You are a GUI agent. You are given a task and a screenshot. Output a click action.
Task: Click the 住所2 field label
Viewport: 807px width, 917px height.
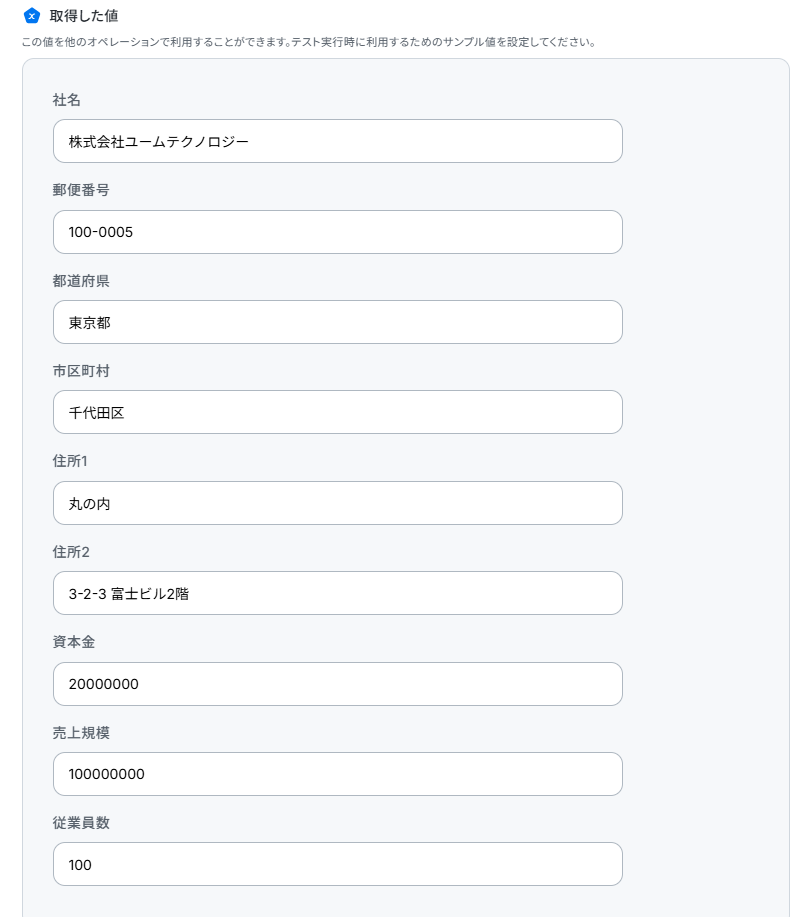pos(71,552)
